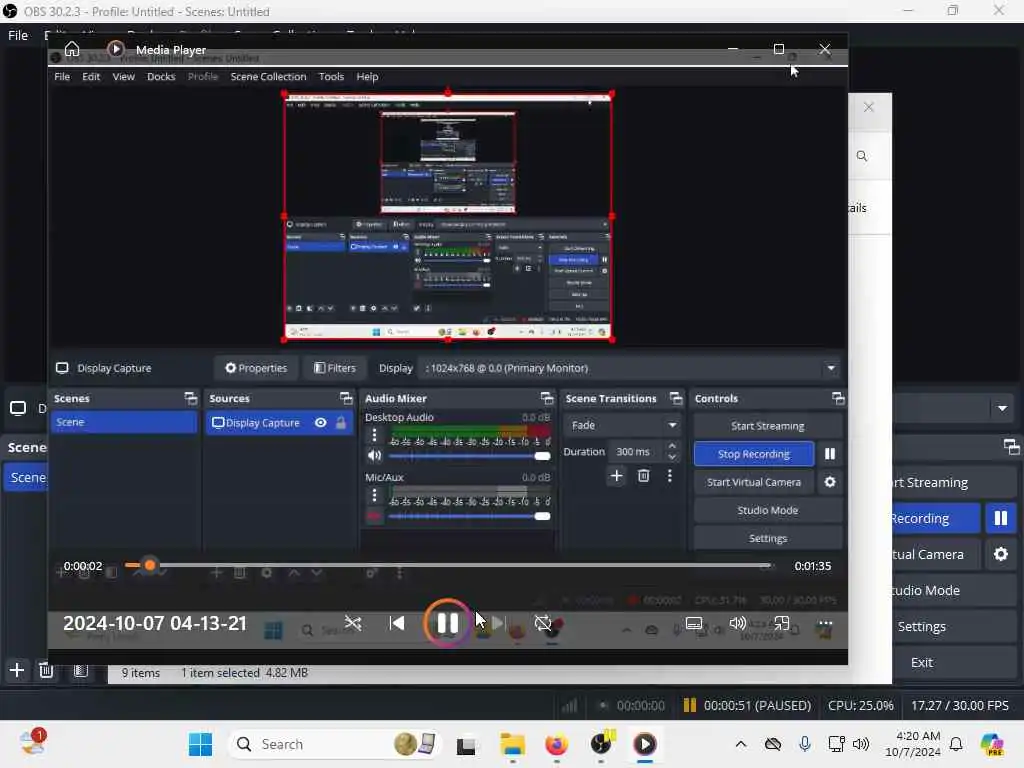Click the search icon in File Explorer window
1024x768 pixels.
point(862,156)
